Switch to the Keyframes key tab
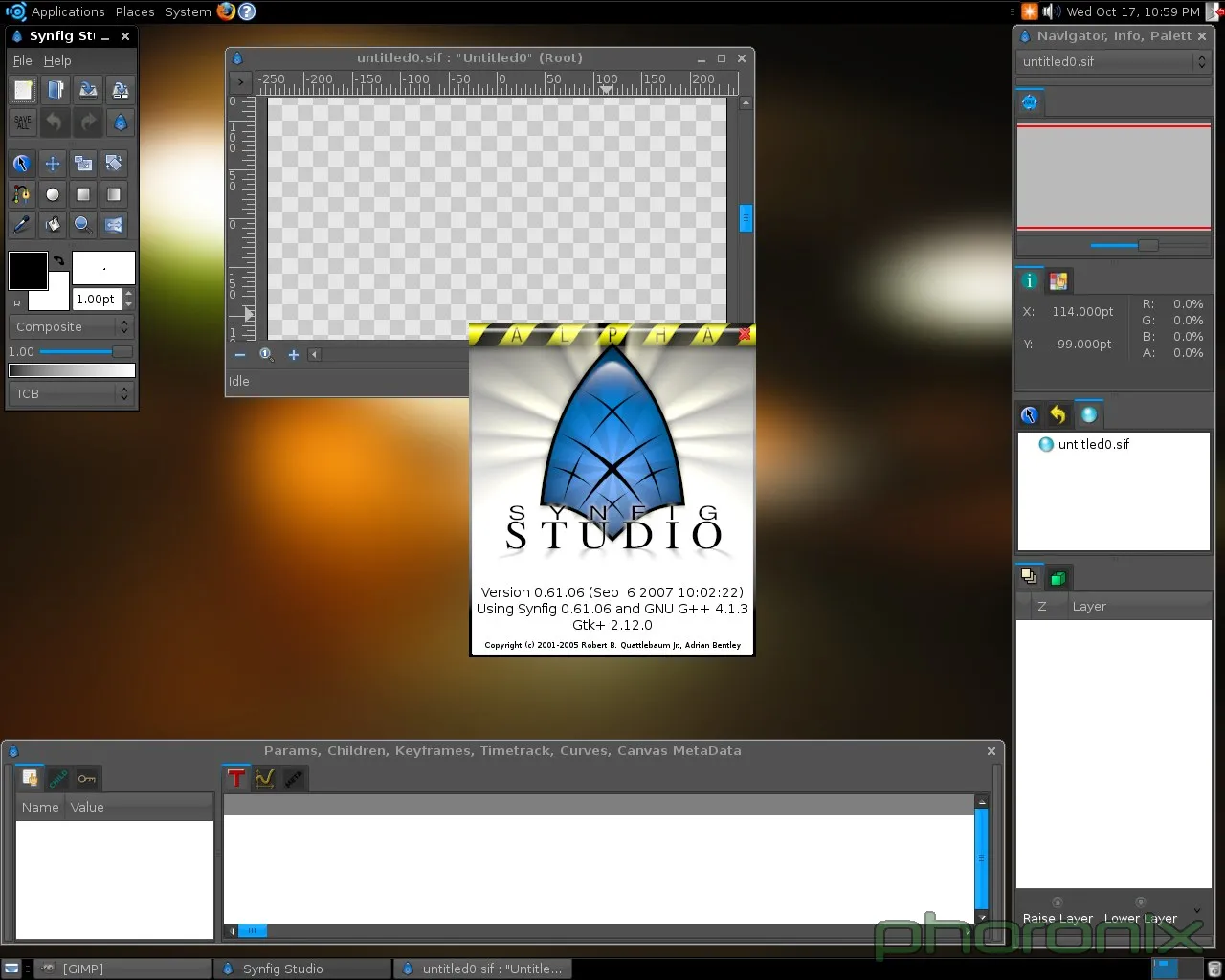Screen dimensions: 1225x980 [87, 778]
